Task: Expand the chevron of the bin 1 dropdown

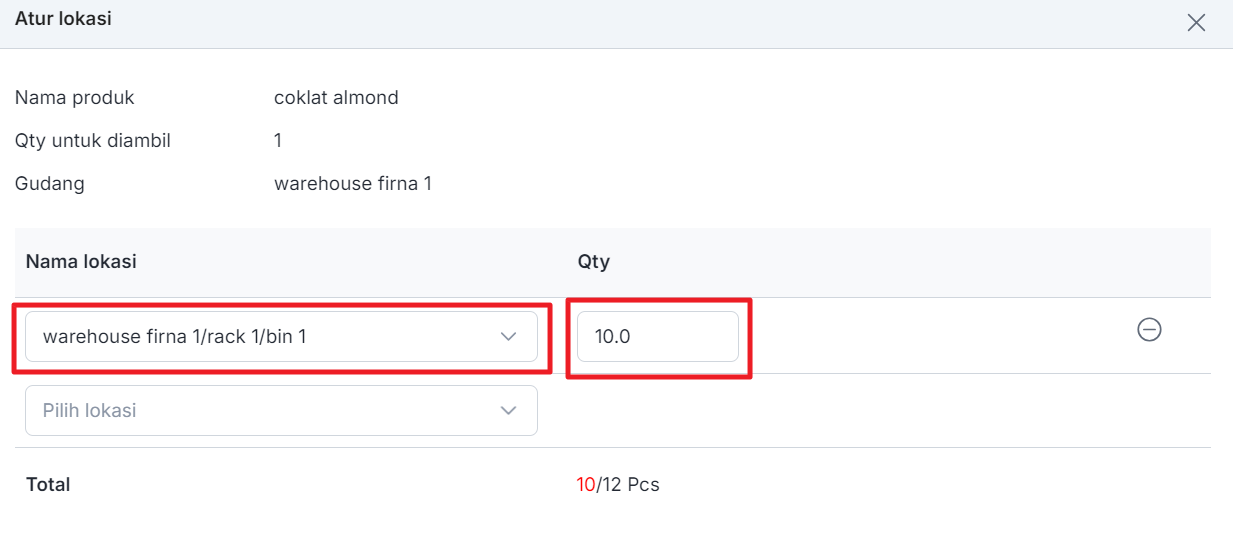Action: 508,336
